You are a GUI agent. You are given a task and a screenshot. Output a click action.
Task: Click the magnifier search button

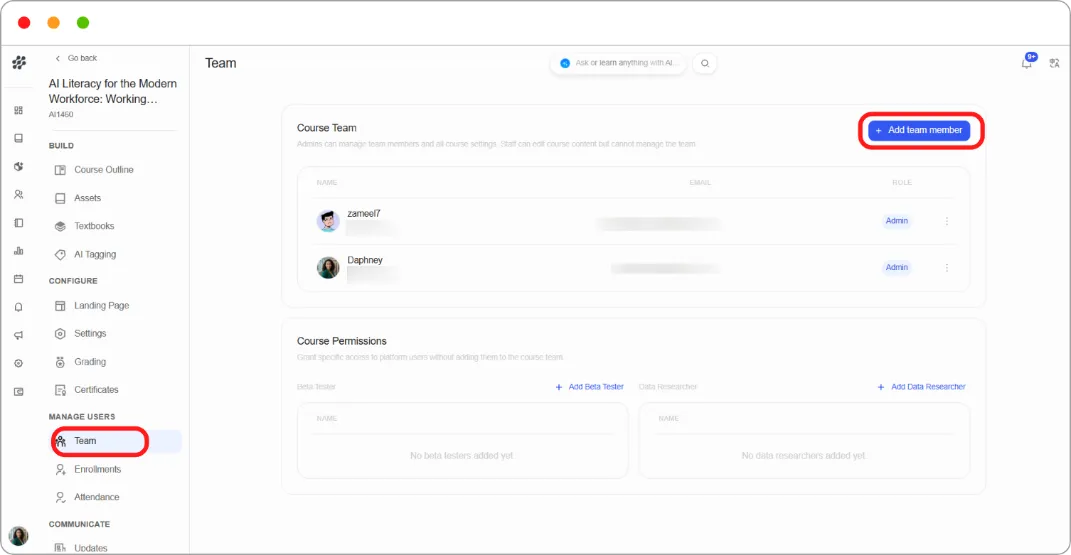click(x=705, y=63)
